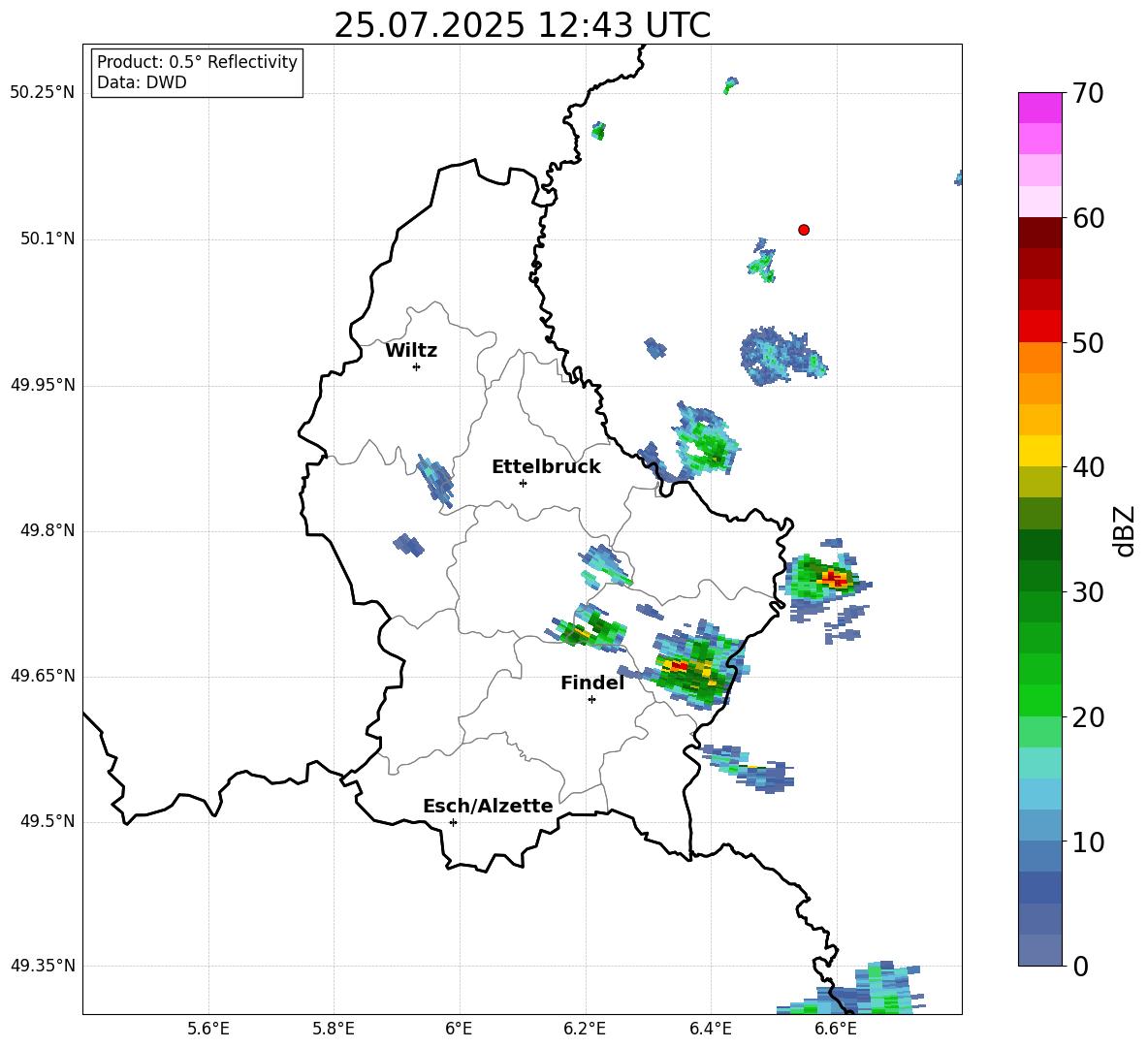This screenshot has height=1048, width=1148.
Task: Click the 6.6°E longitude label
Action: point(836,1029)
